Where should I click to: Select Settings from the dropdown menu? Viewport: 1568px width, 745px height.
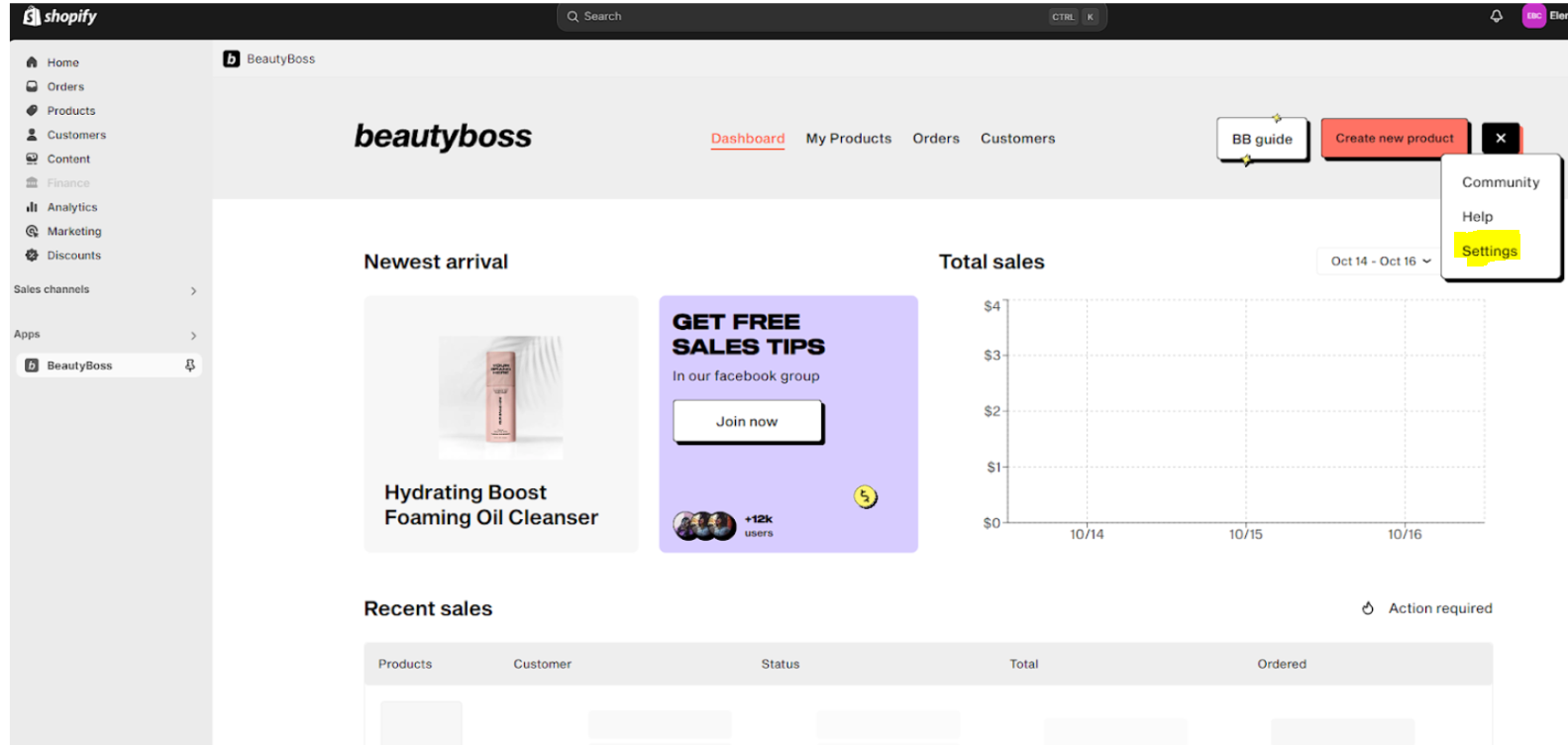click(1489, 251)
